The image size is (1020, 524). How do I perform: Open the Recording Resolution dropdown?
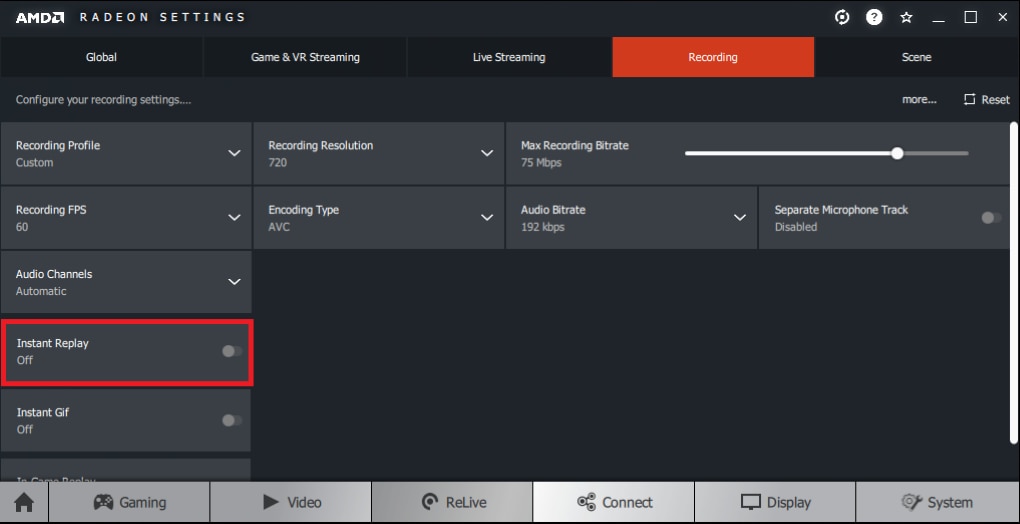[379, 153]
